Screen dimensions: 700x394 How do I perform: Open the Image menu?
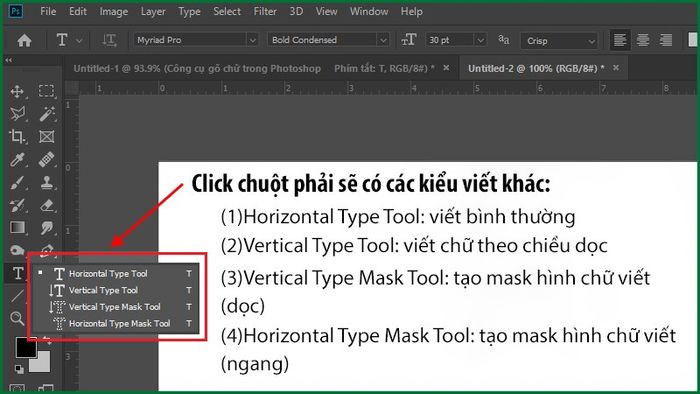pos(113,11)
